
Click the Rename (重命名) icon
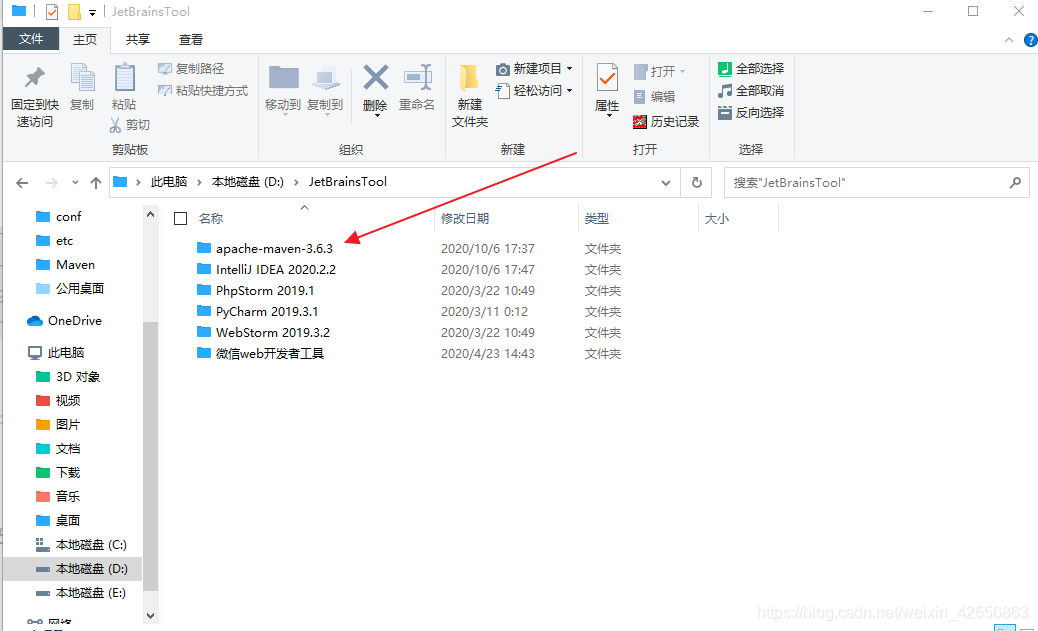click(x=418, y=77)
